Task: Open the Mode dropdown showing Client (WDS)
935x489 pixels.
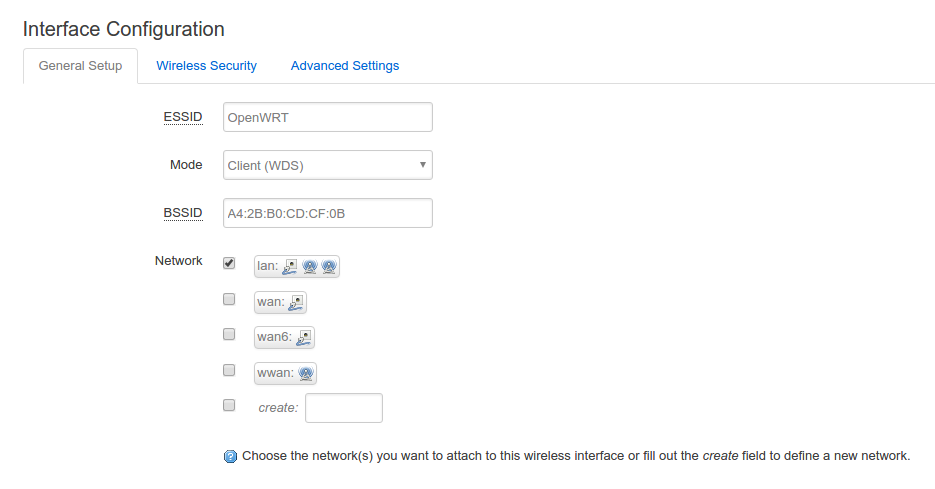Action: [x=327, y=165]
